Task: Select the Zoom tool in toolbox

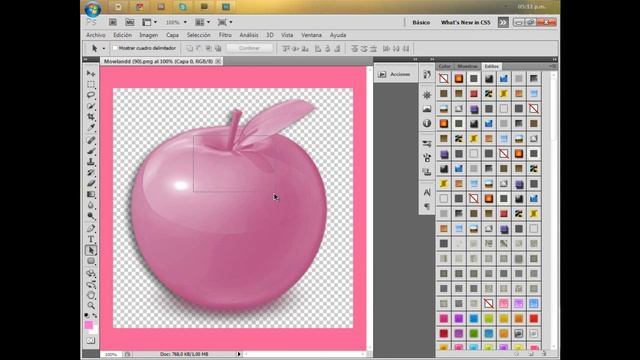Action: coord(91,306)
